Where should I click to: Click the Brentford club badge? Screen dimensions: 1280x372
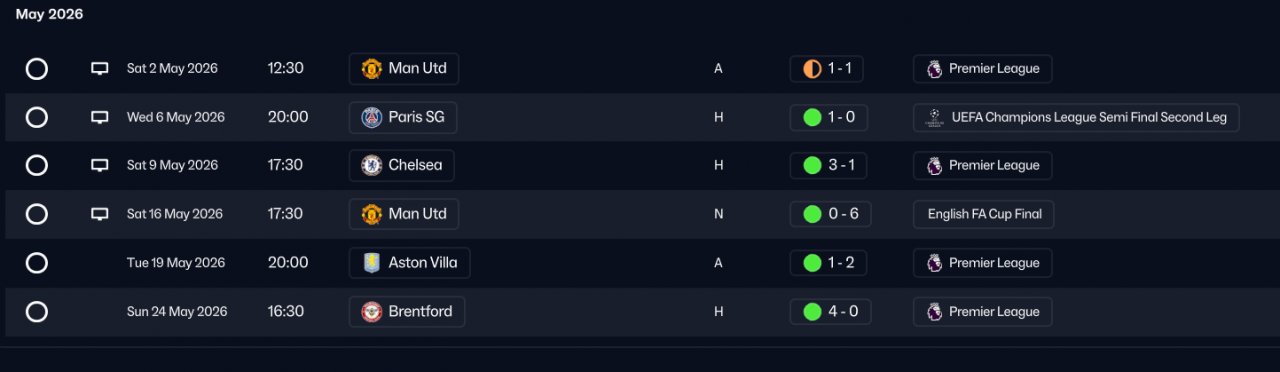tap(372, 311)
